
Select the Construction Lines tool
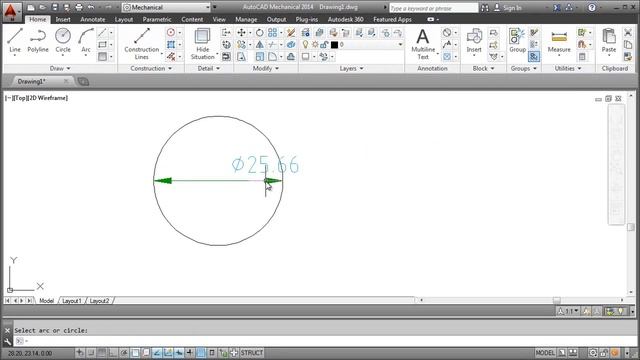[x=142, y=44]
